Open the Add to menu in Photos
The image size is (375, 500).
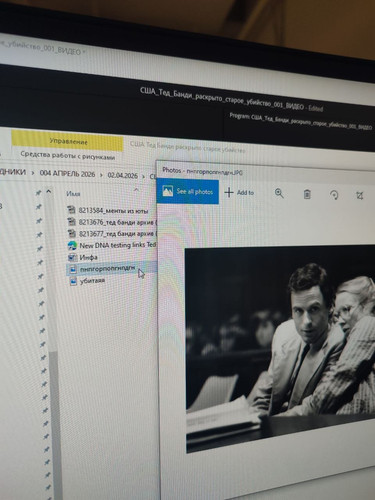239,192
